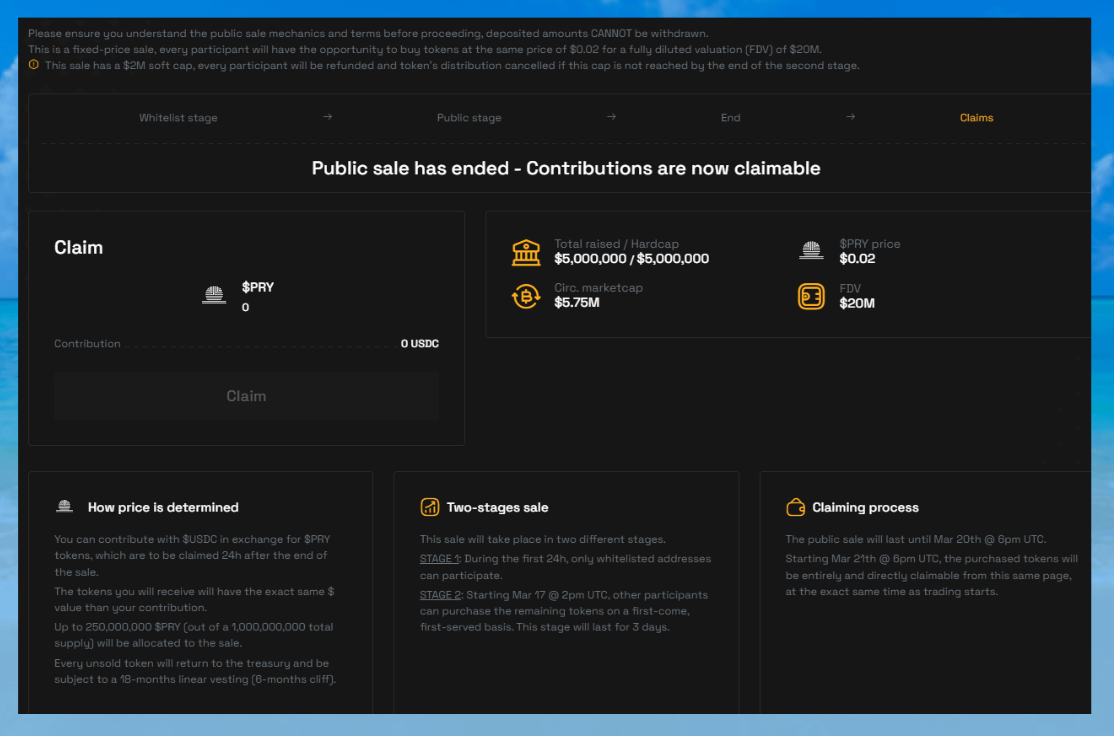Click the Two-stages sale chart icon
1114x736 pixels.
[x=430, y=507]
